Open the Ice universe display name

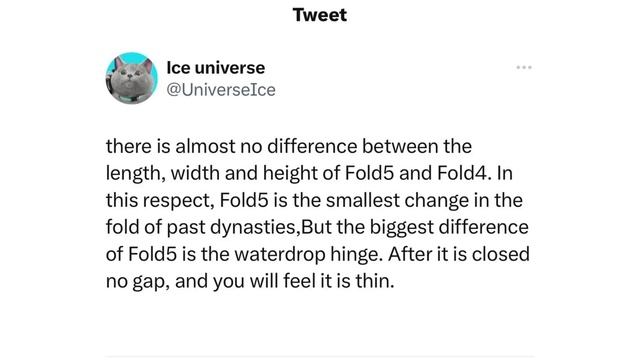tap(216, 68)
